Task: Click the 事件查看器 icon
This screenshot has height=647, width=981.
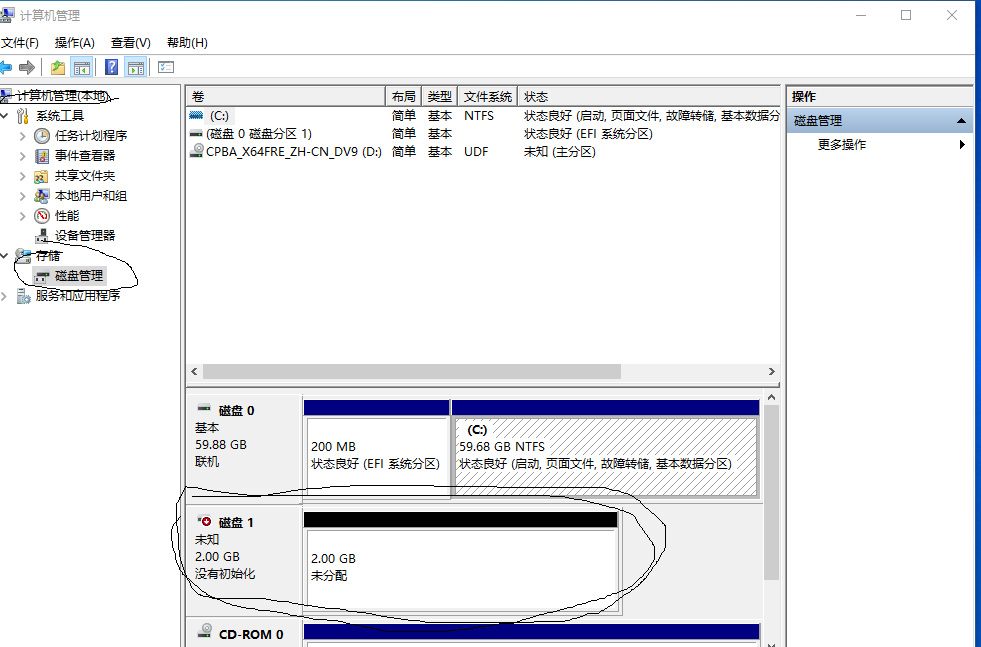Action: pos(42,156)
